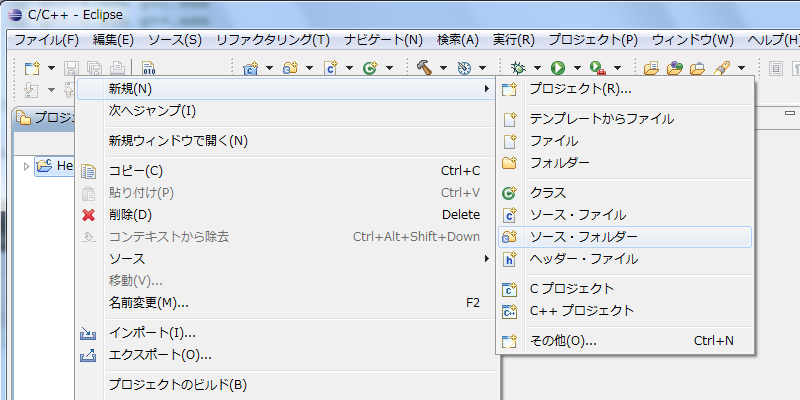Select 新規(N) in the context menu
The height and width of the screenshot is (400, 800).
coord(285,89)
